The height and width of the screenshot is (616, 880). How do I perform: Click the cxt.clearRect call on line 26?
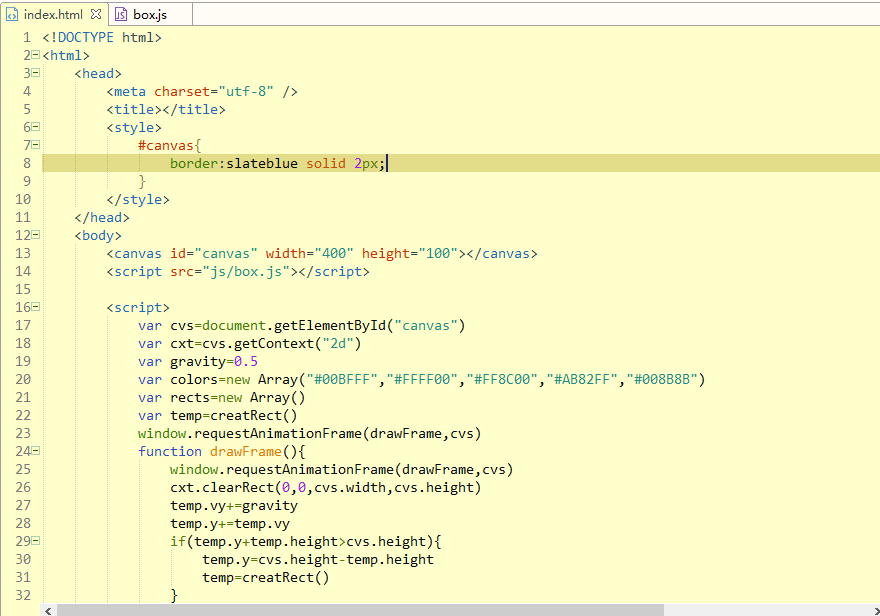click(326, 488)
